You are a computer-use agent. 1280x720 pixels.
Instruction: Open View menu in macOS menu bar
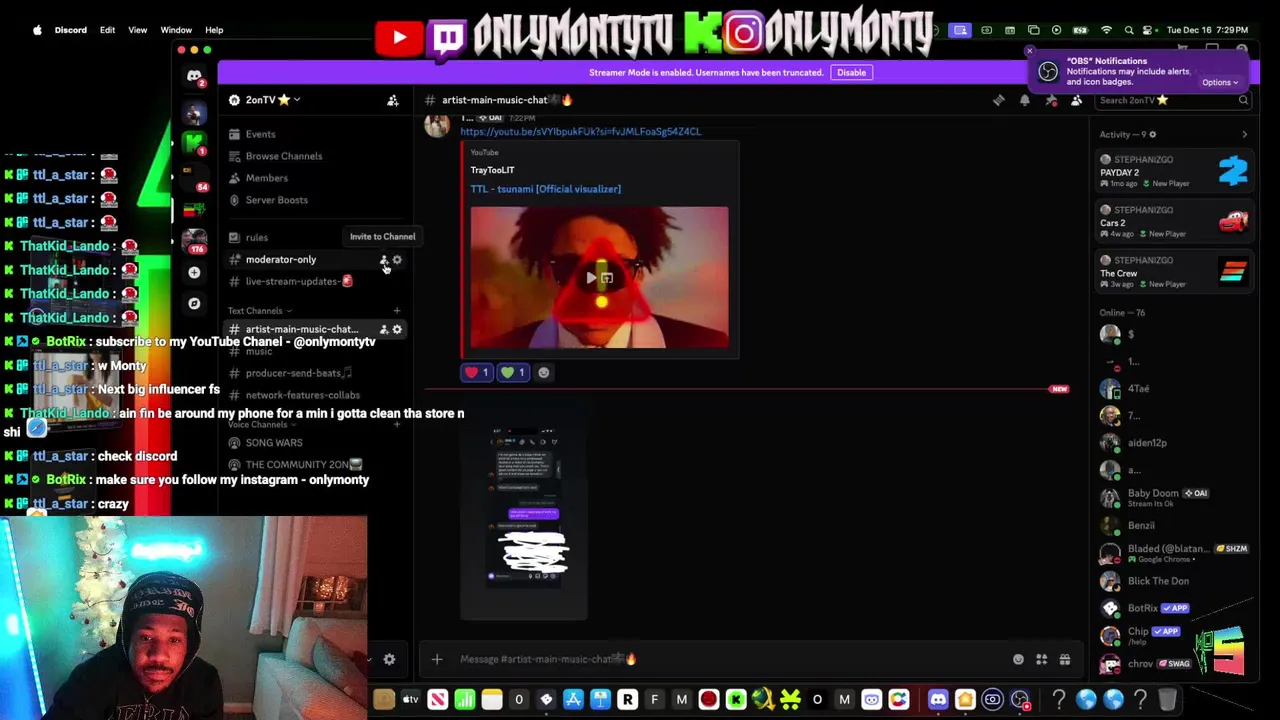pos(138,30)
